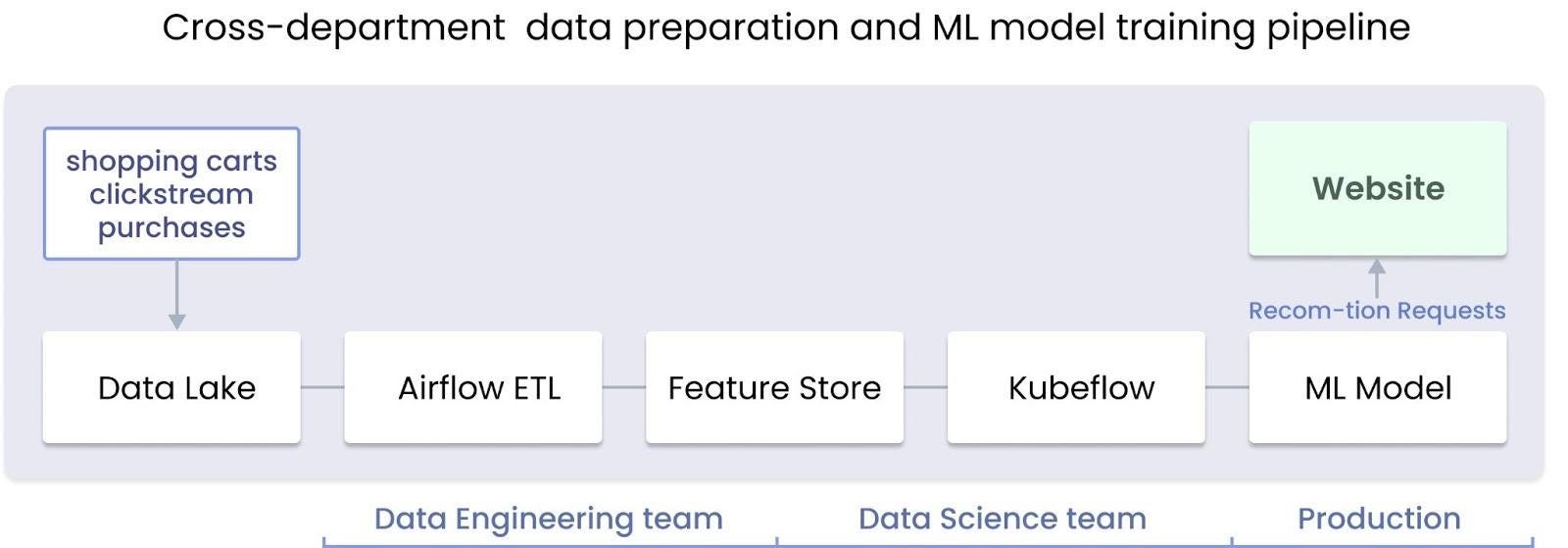The height and width of the screenshot is (548, 1568).
Task: Select the green Website box
Action: pos(1377,188)
